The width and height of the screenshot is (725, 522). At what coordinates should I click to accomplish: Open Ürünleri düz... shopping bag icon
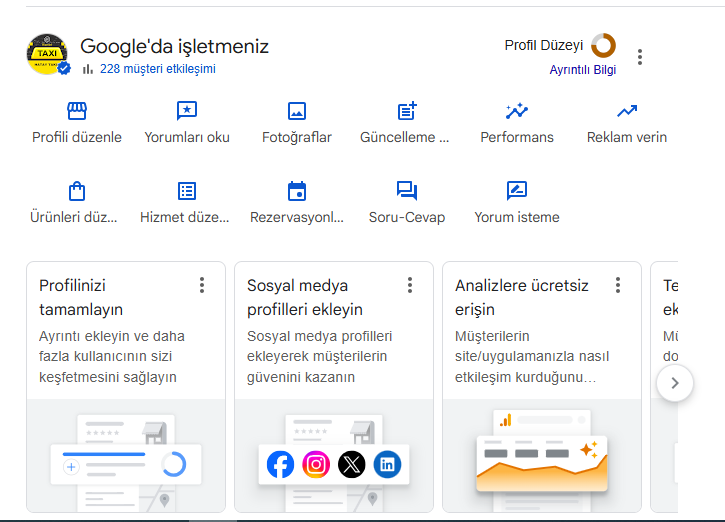77,191
